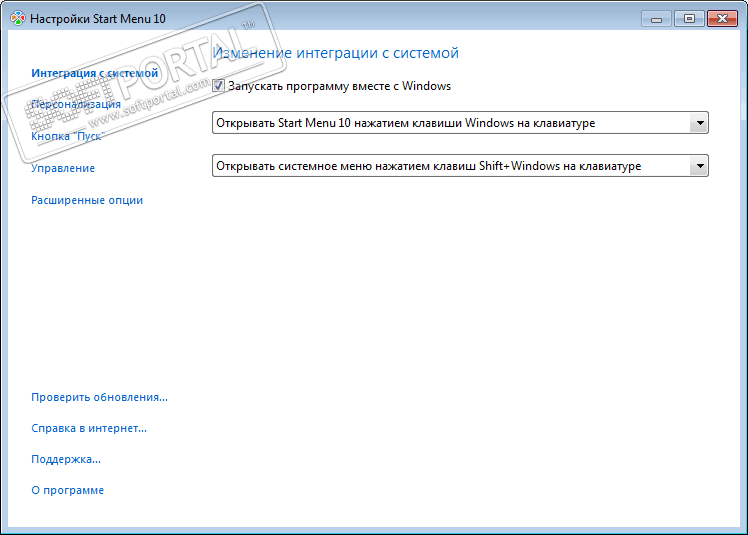Open Справка в интернет link
The height and width of the screenshot is (535, 748).
pos(89,428)
